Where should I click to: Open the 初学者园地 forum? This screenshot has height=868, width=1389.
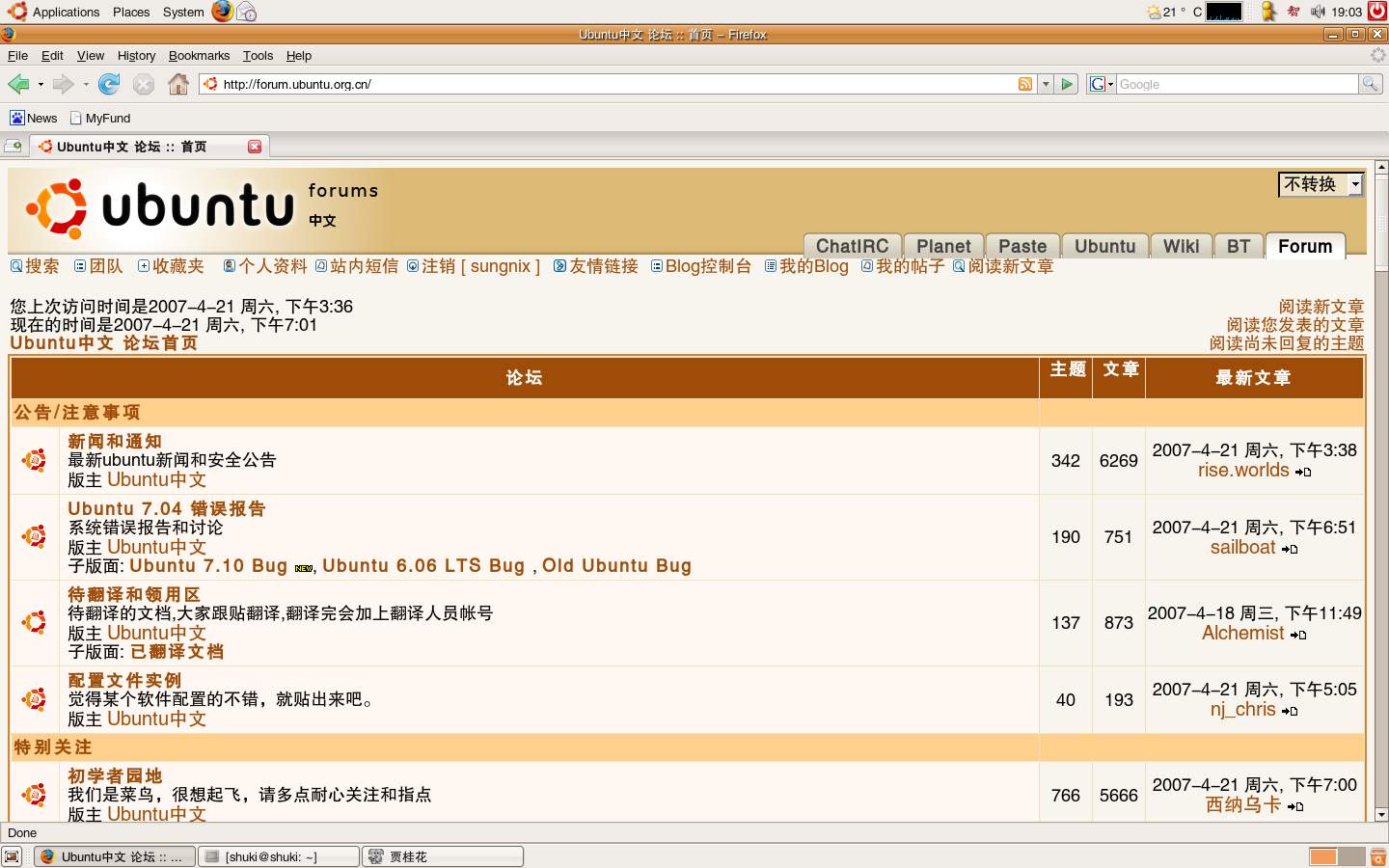115,775
